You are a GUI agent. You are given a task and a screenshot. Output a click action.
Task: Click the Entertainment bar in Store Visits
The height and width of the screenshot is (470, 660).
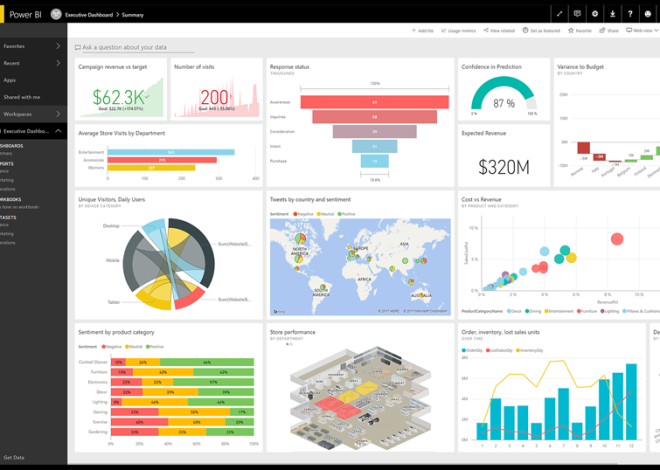pos(171,152)
